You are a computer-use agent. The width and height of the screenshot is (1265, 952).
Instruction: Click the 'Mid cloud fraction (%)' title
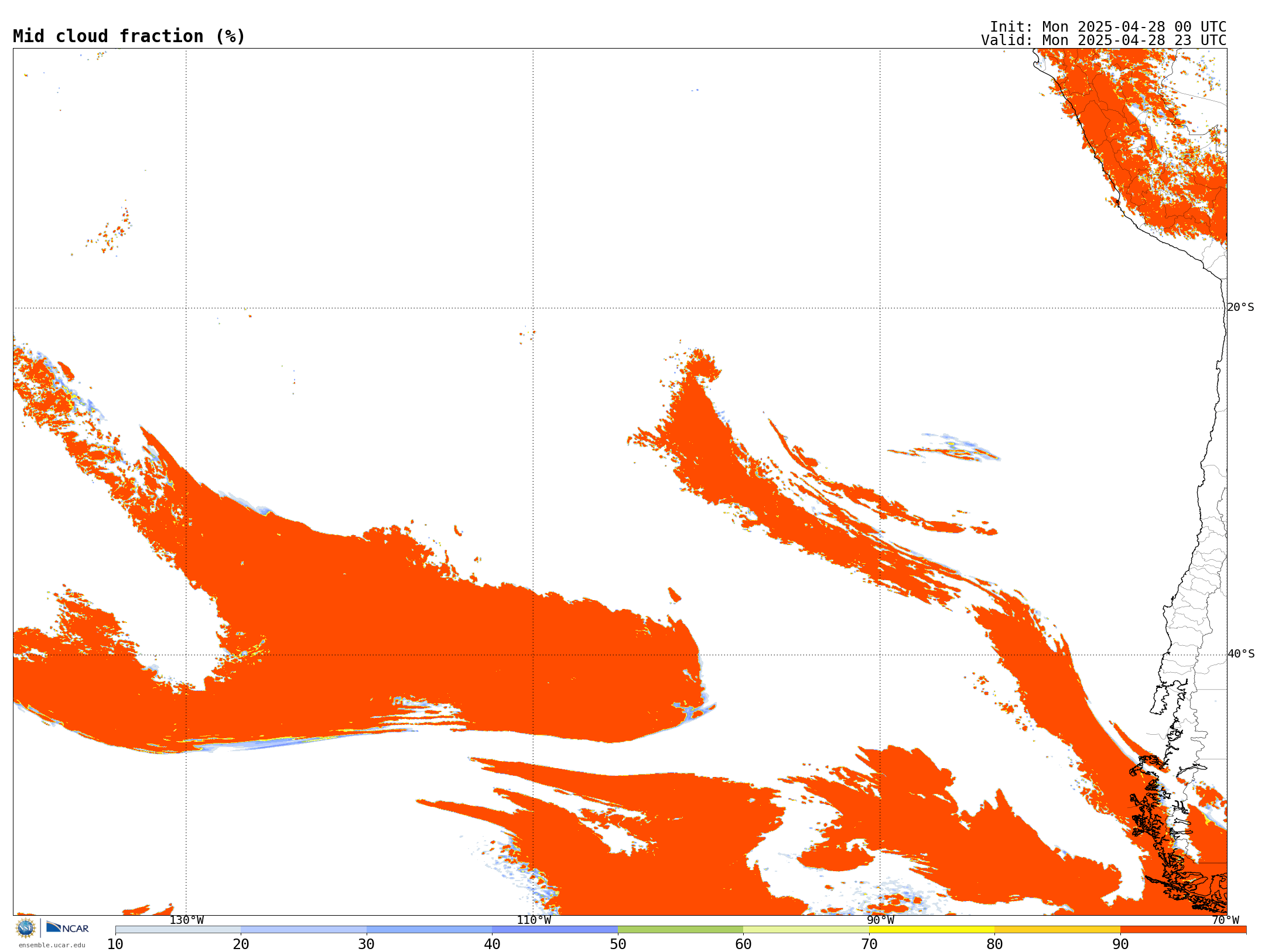pyautogui.click(x=129, y=36)
